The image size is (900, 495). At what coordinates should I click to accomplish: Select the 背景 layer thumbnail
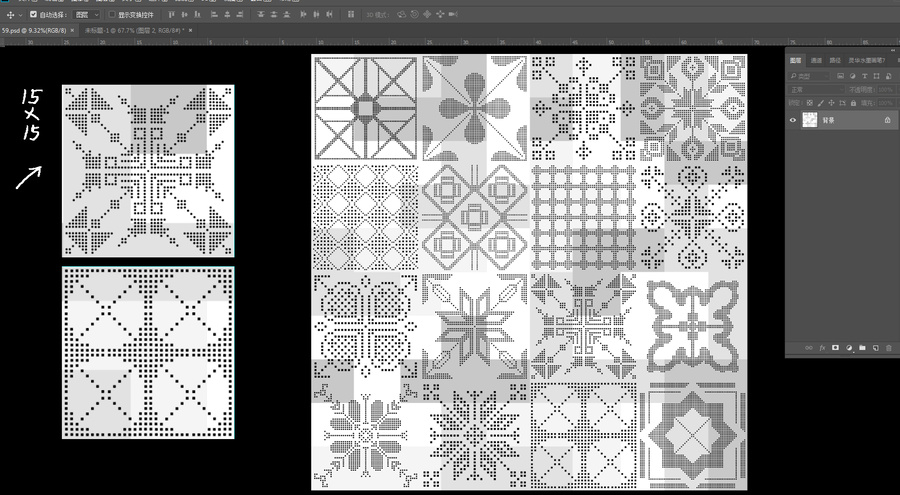click(810, 120)
